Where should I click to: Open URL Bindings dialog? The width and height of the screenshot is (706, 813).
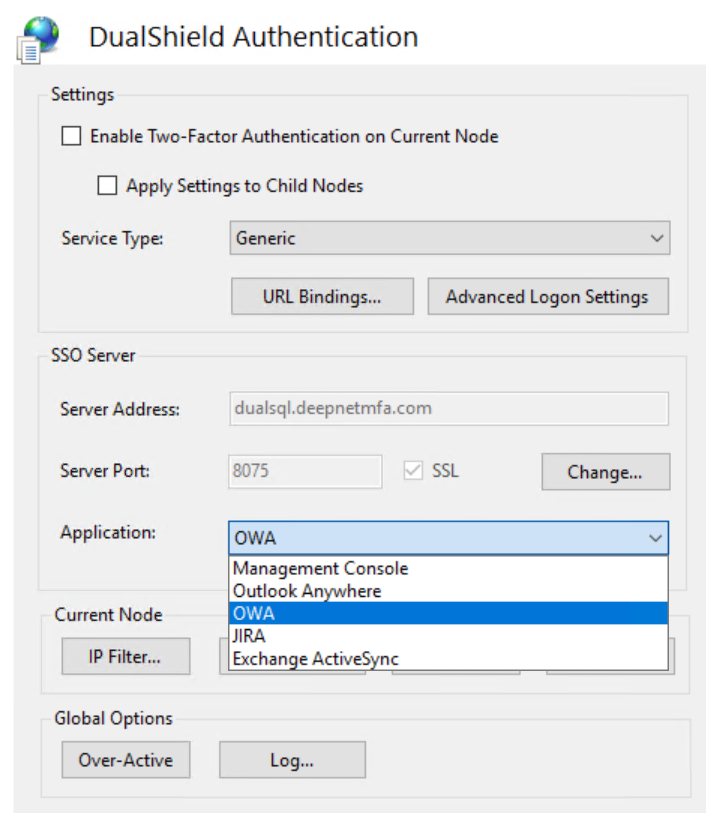click(x=322, y=296)
